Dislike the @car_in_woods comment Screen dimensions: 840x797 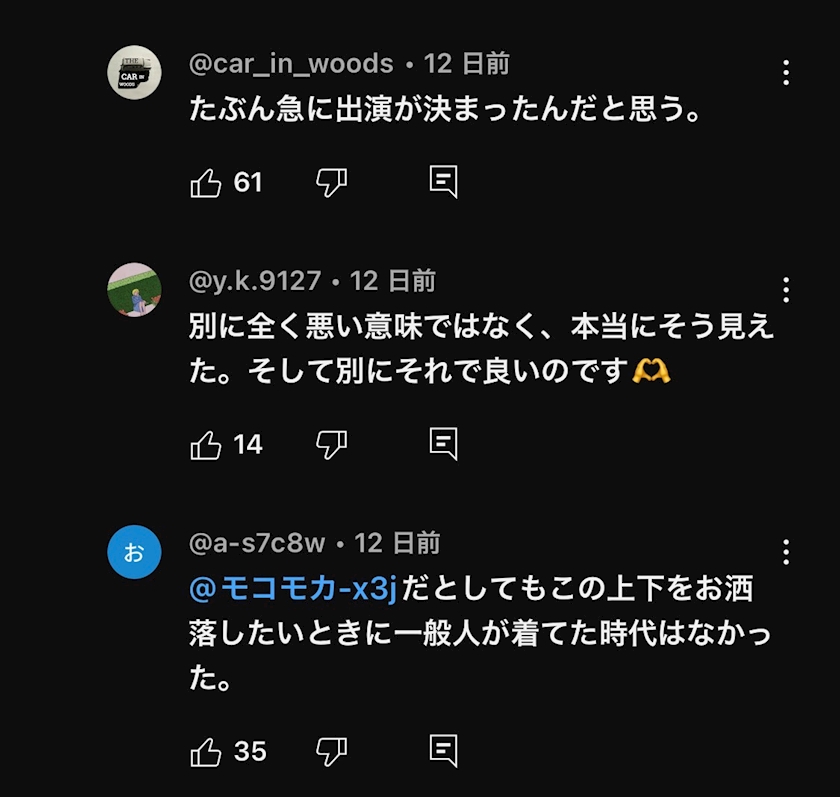coord(331,182)
